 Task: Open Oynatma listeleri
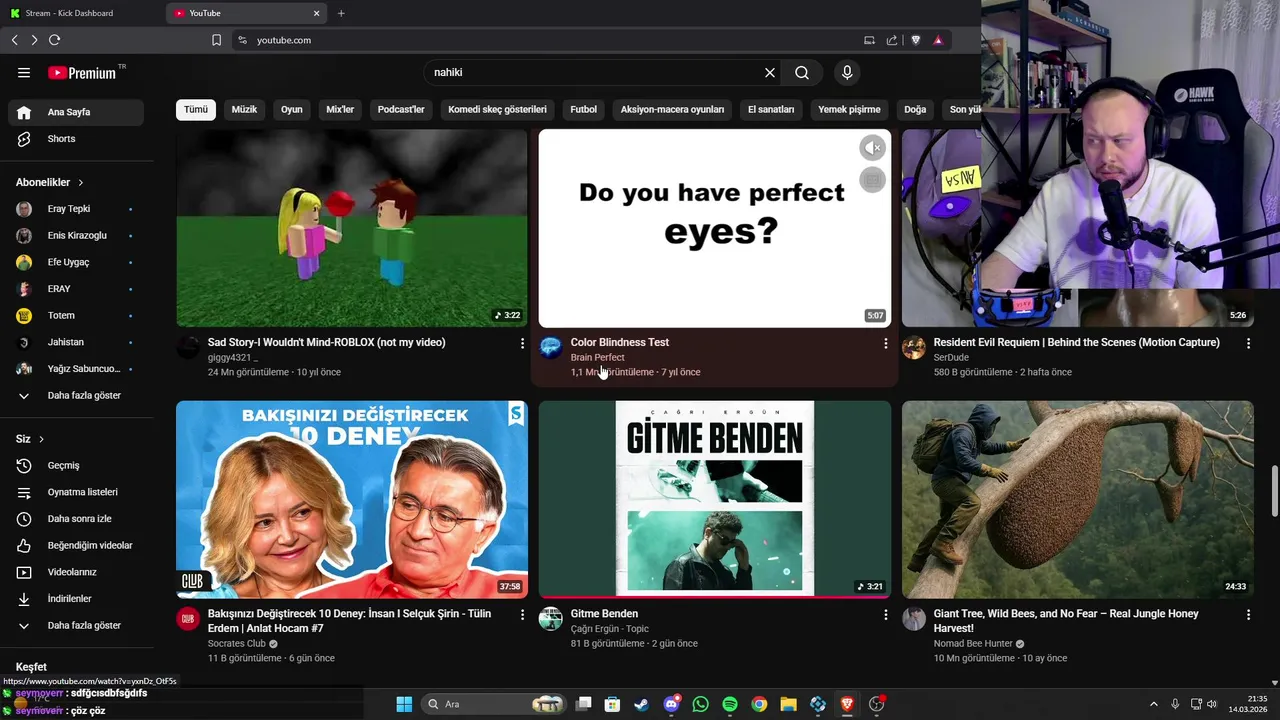tap(76, 492)
